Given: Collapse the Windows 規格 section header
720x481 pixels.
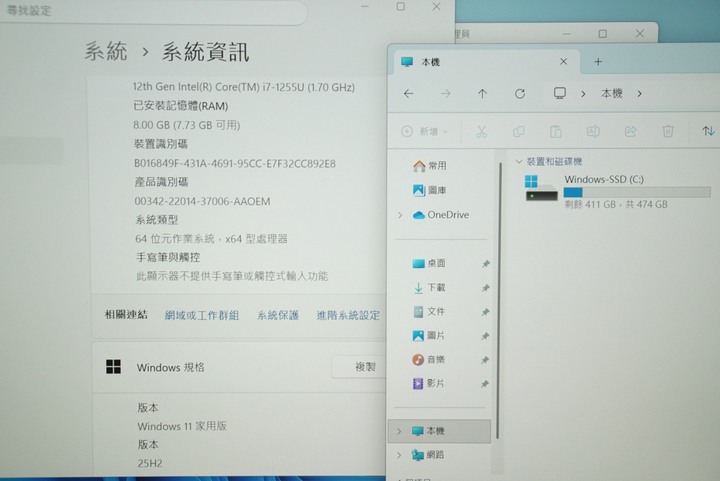Looking at the screenshot, I should (239, 367).
